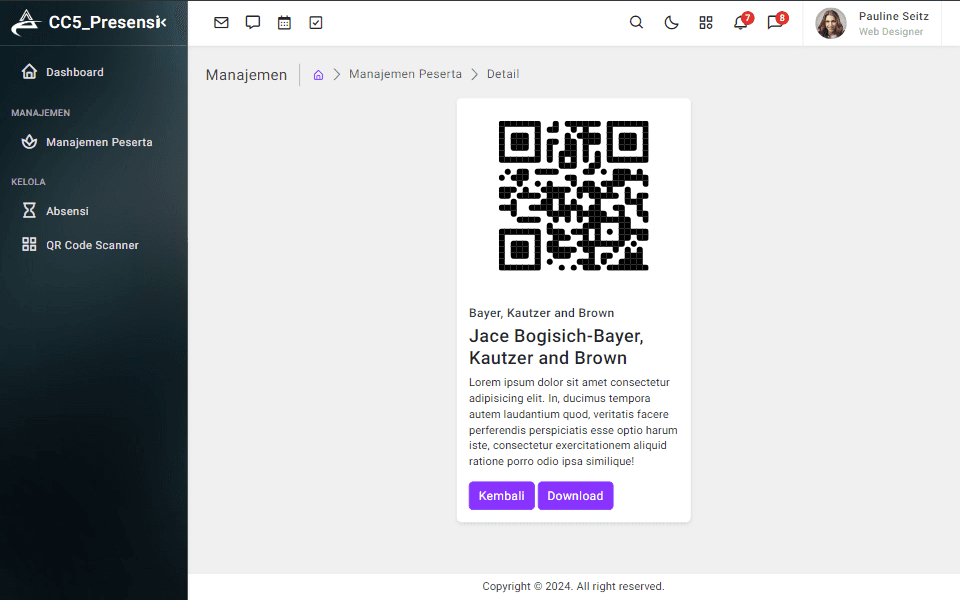Click the Detail breadcrumb item
960x600 pixels.
(503, 74)
